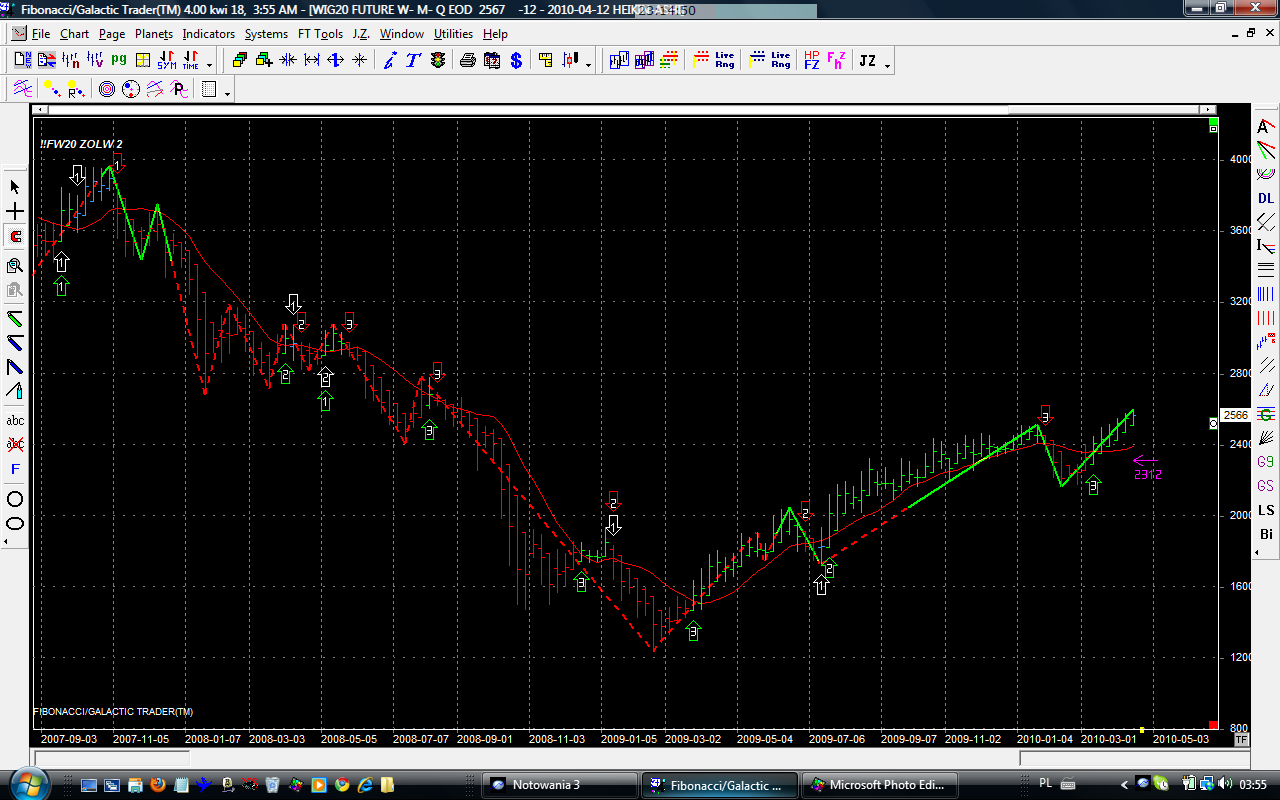The image size is (1280, 800).
Task: Click the DL tool in right sidebar
Action: [x=1266, y=198]
